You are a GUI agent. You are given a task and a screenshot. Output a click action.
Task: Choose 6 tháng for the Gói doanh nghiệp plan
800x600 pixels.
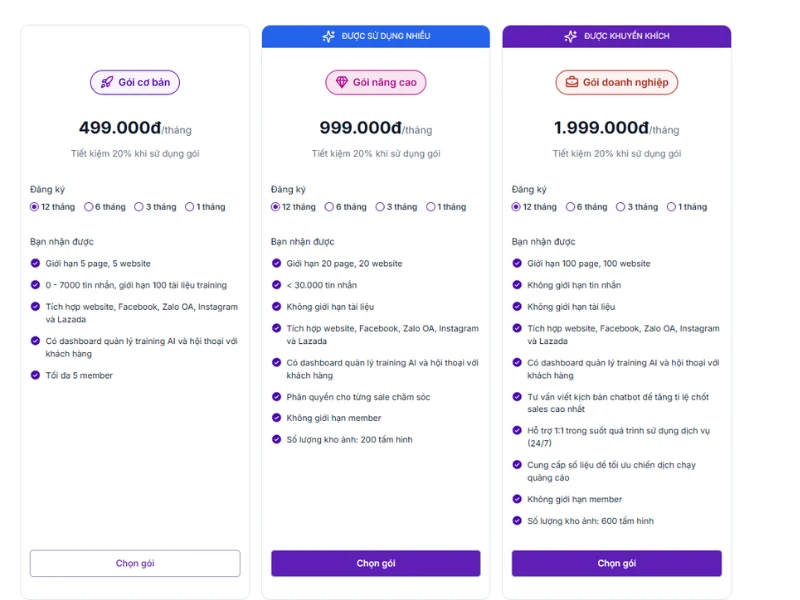570,207
